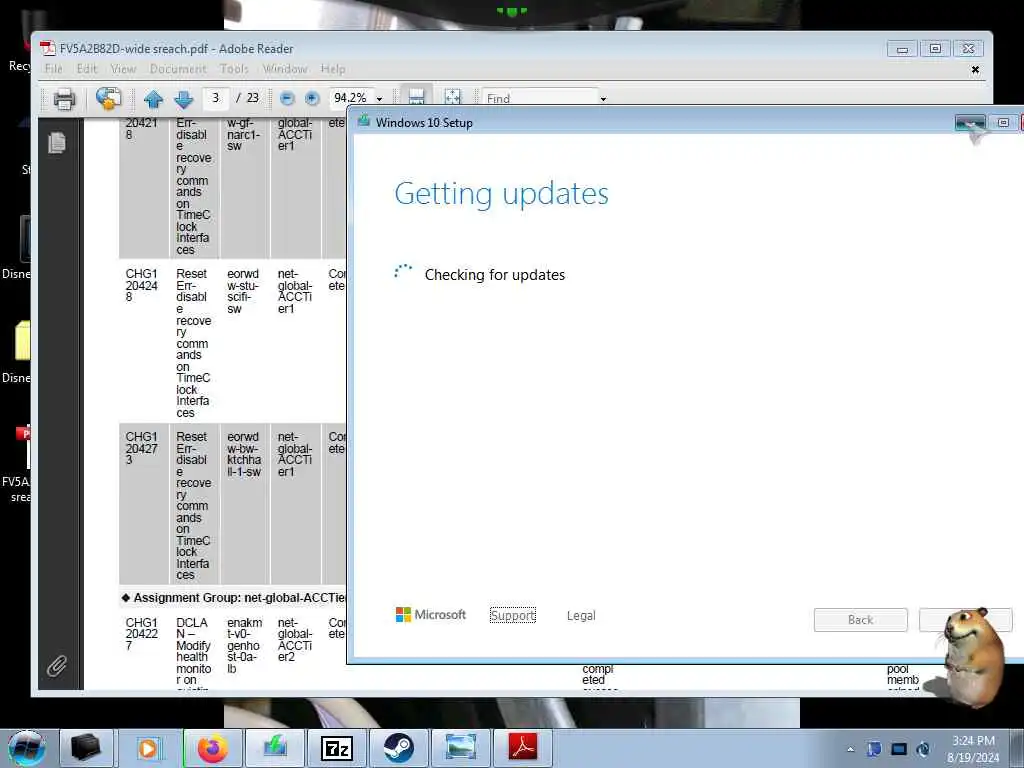Select the cell eorwdw-bw-ktchhall-1-sw
Image resolution: width=1024 pixels, height=768 pixels.
244,454
